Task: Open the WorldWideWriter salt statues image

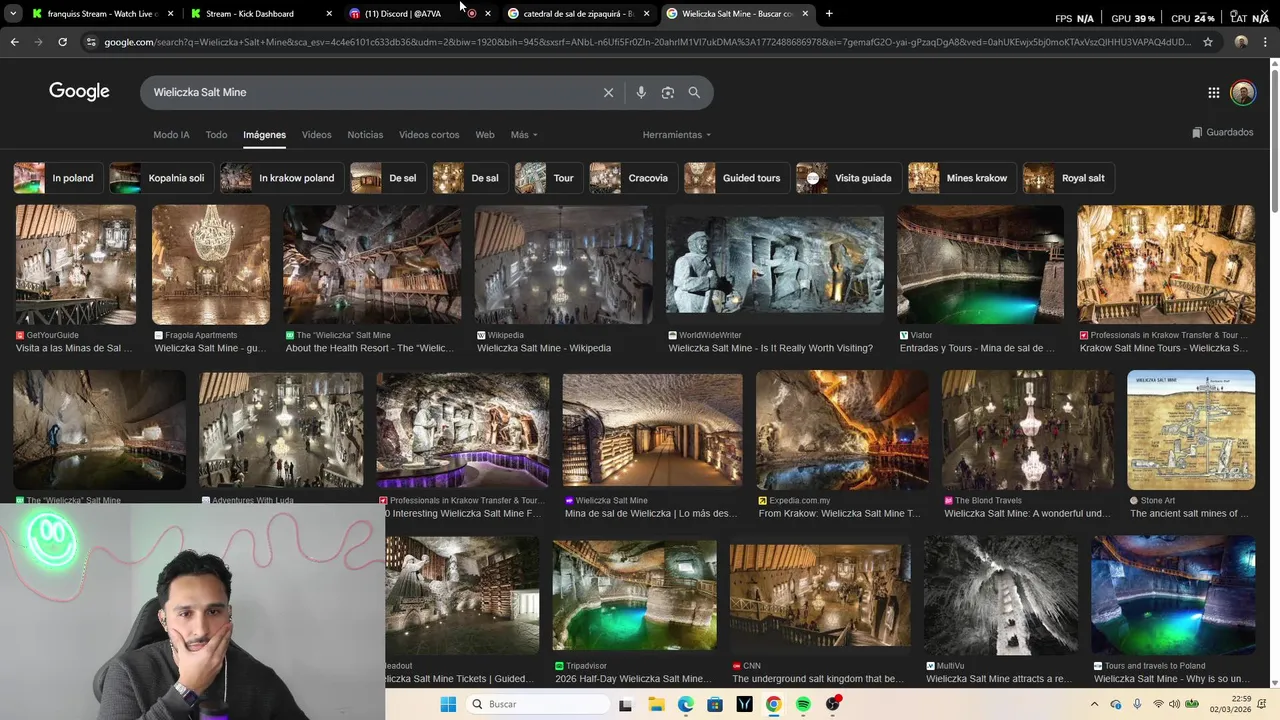Action: coord(775,264)
